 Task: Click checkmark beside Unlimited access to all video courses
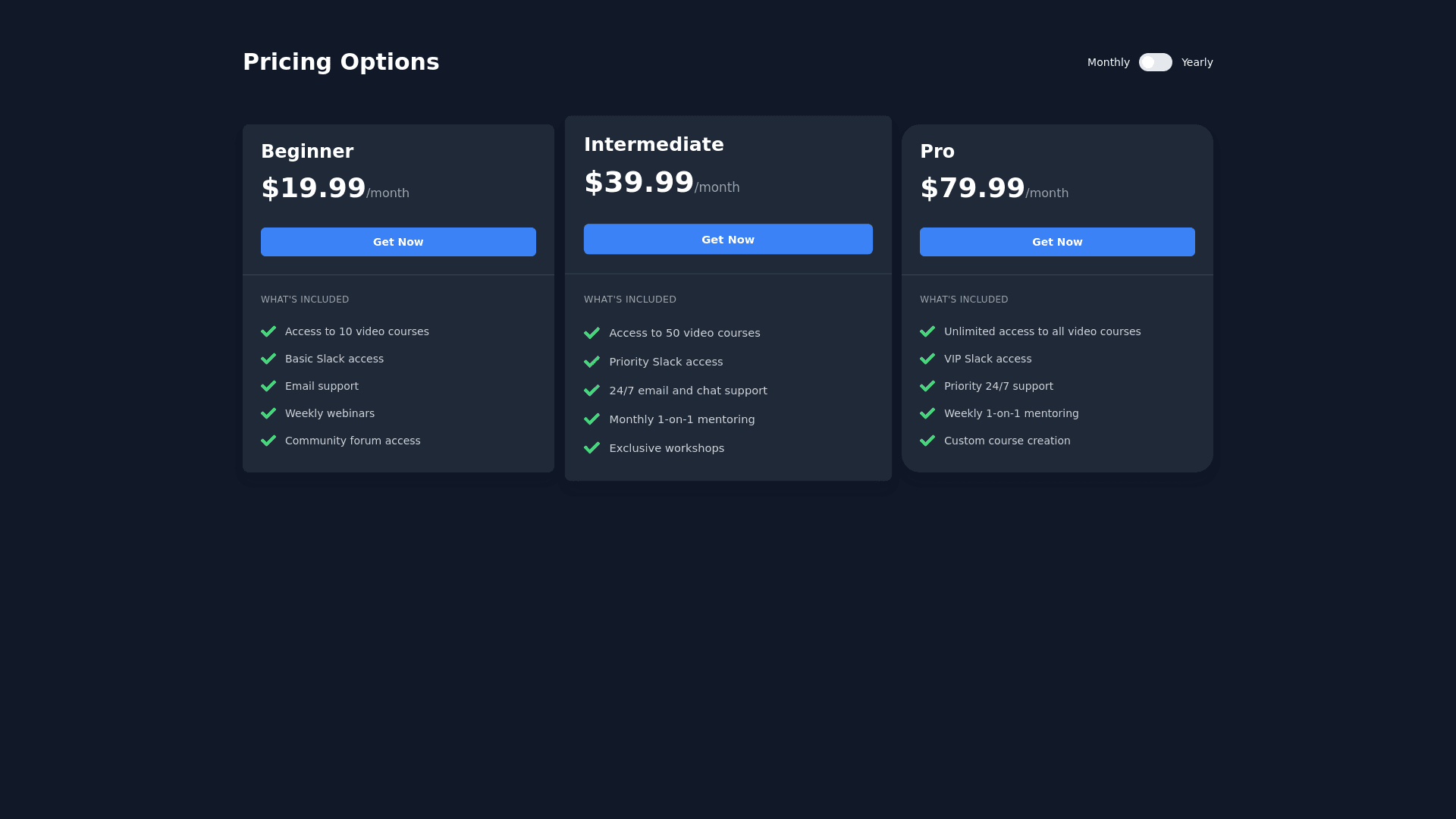tap(927, 331)
